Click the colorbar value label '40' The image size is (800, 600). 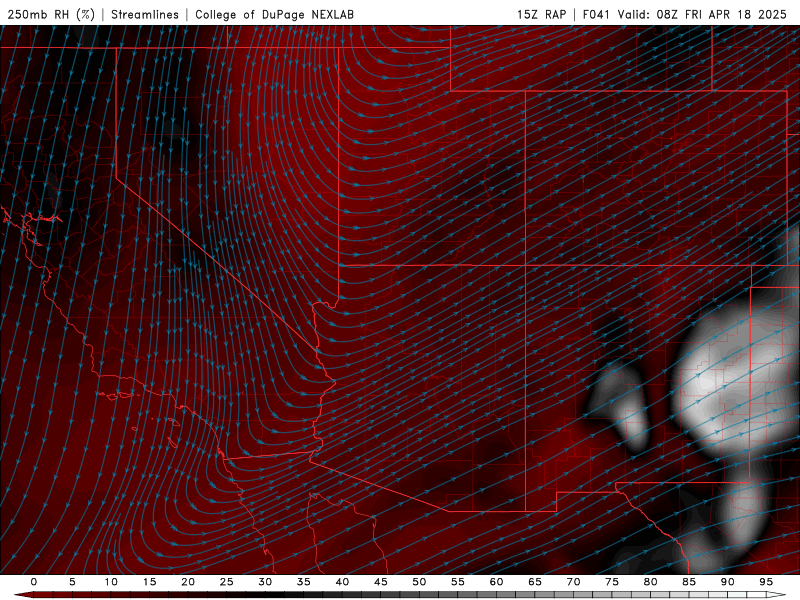(342, 582)
